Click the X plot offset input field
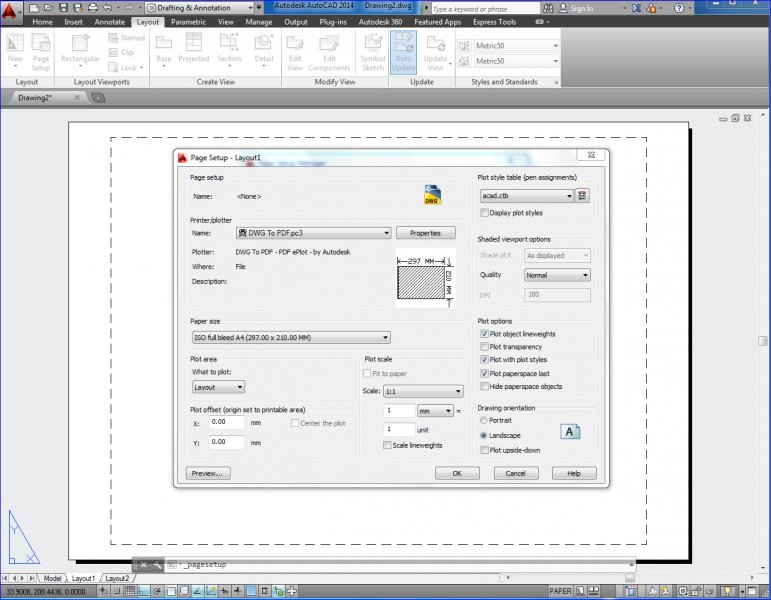771x600 pixels. point(226,422)
